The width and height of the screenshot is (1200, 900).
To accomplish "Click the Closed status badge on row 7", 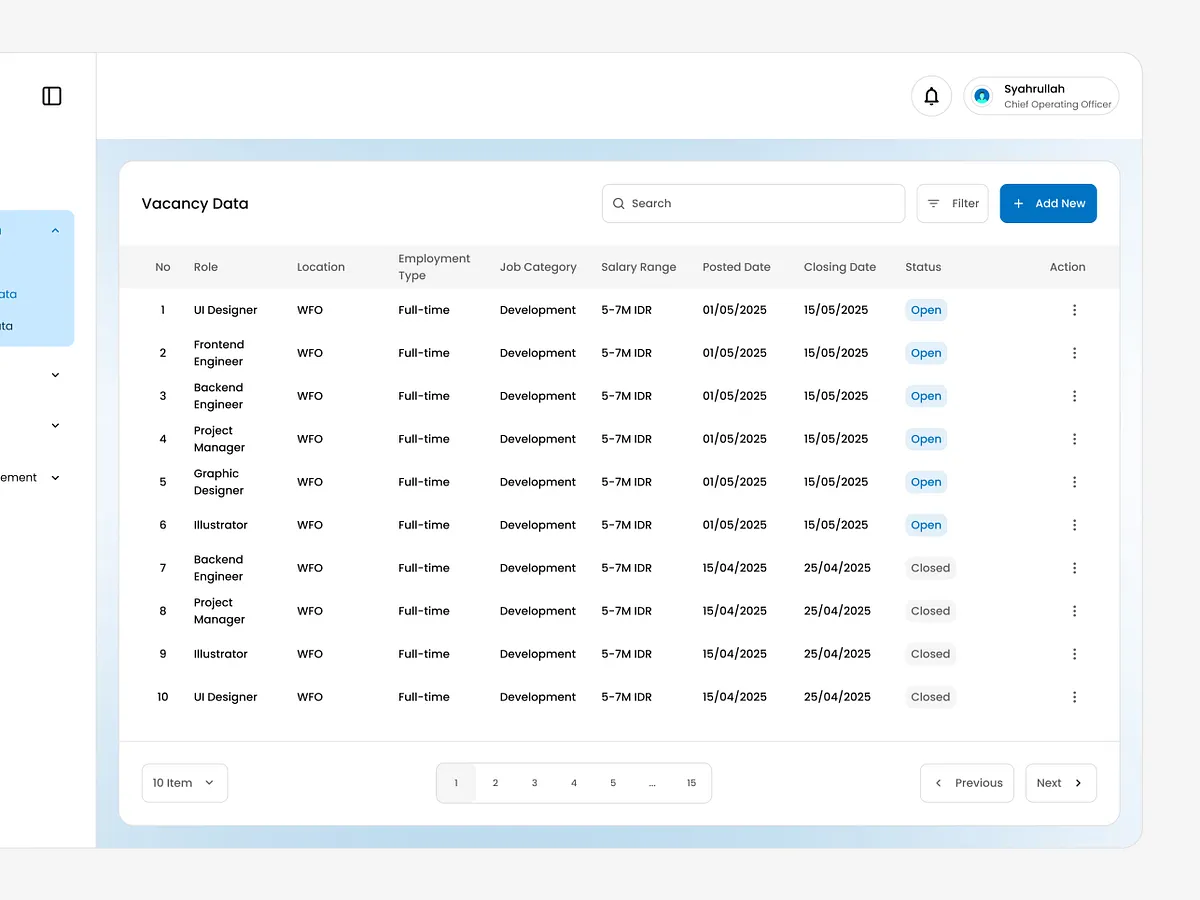I will [930, 567].
